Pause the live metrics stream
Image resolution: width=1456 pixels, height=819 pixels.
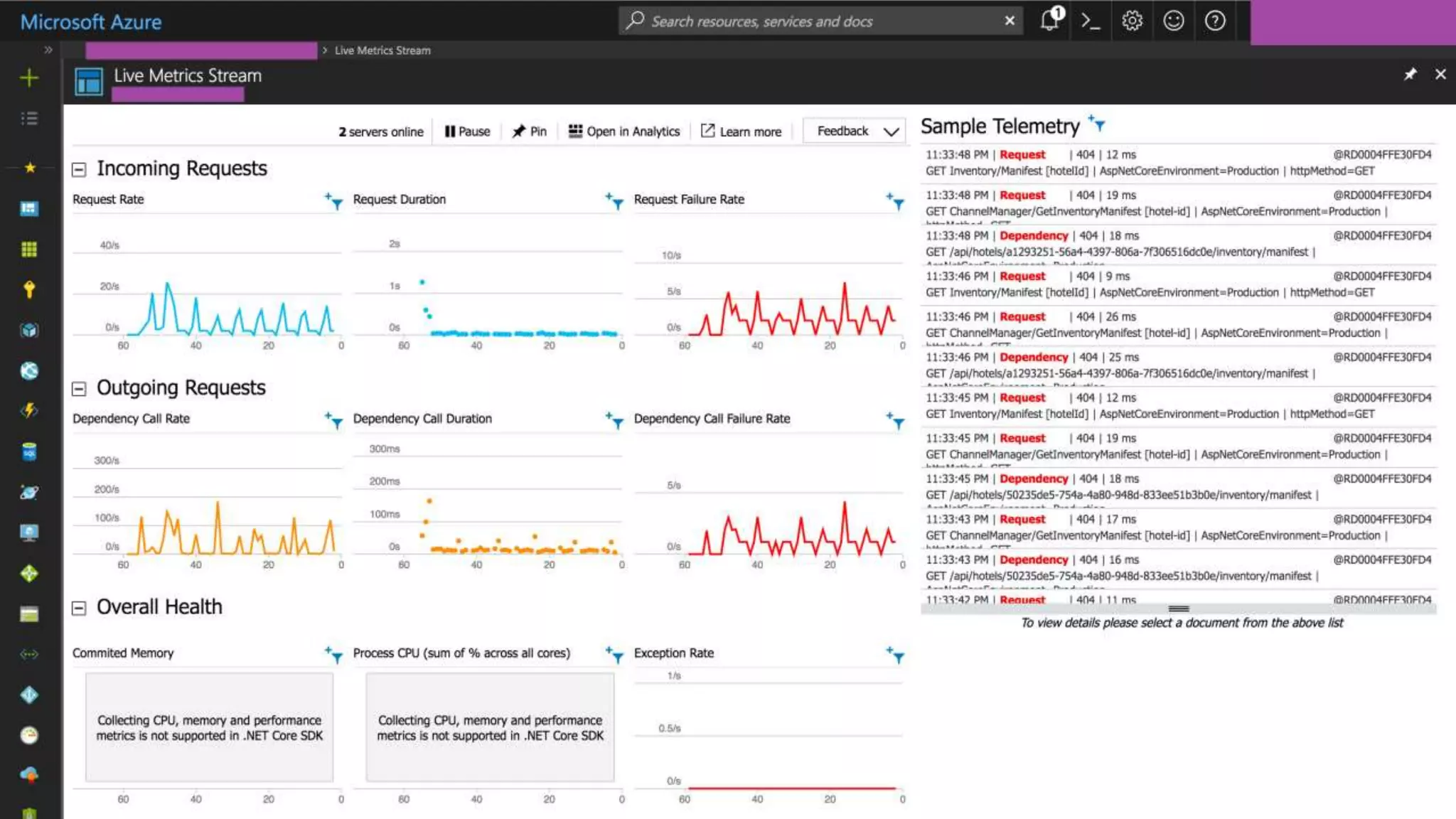pos(467,132)
